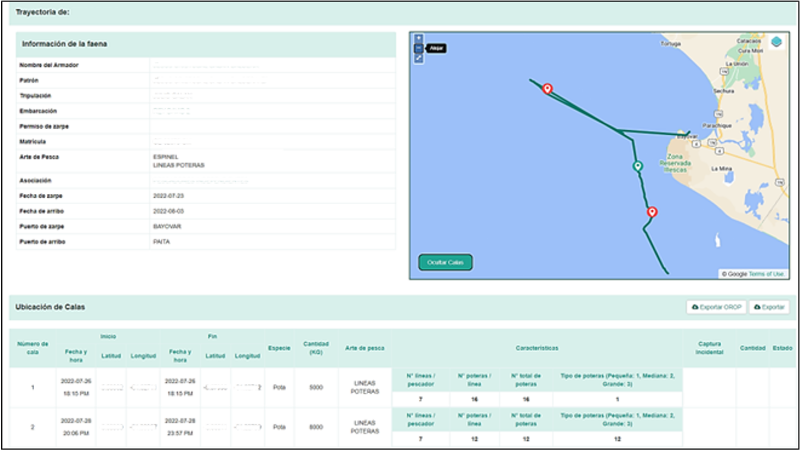Open the map layers switcher icon
This screenshot has height=450, width=800.
777,42
